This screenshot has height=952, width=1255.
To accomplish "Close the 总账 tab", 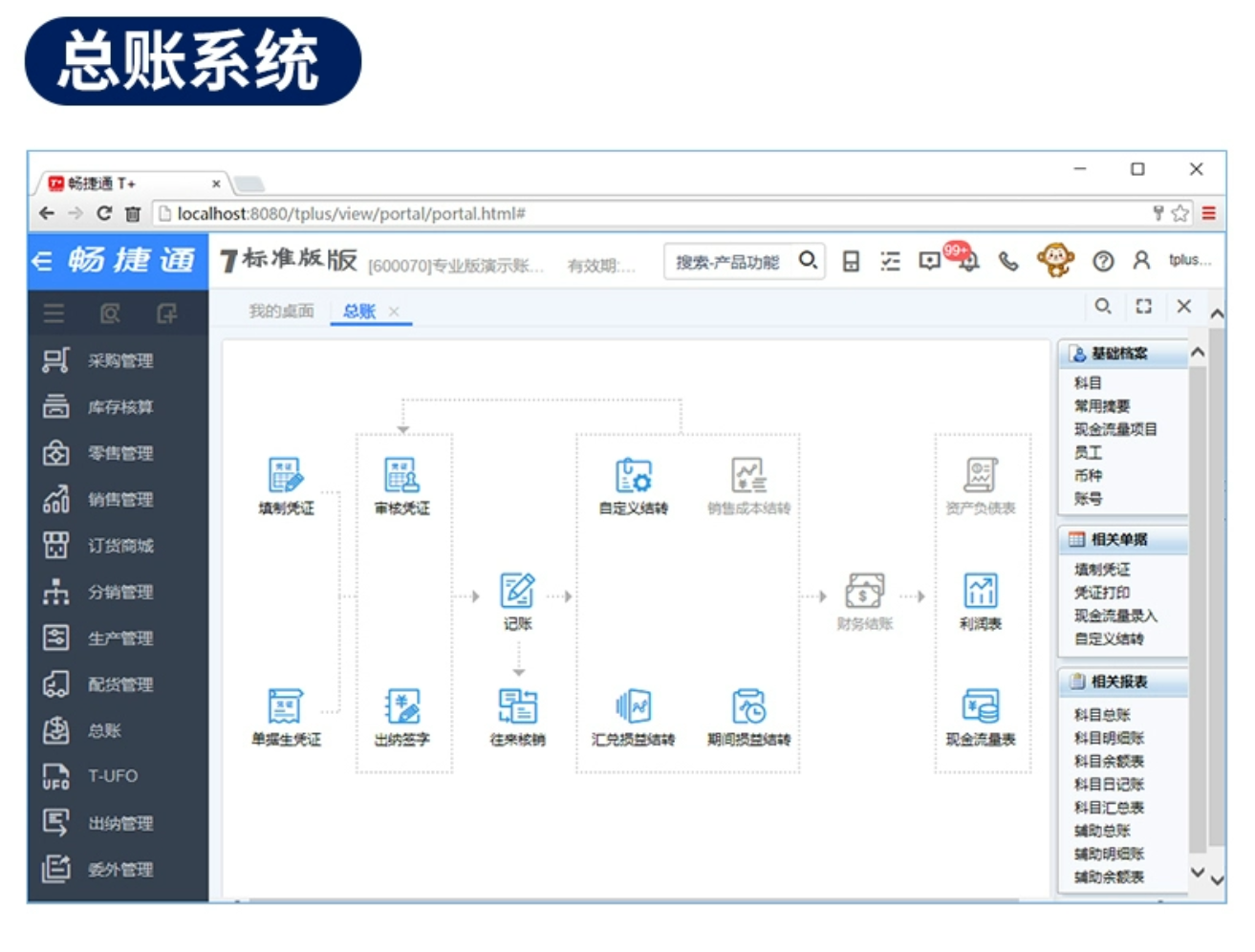I will (x=394, y=311).
